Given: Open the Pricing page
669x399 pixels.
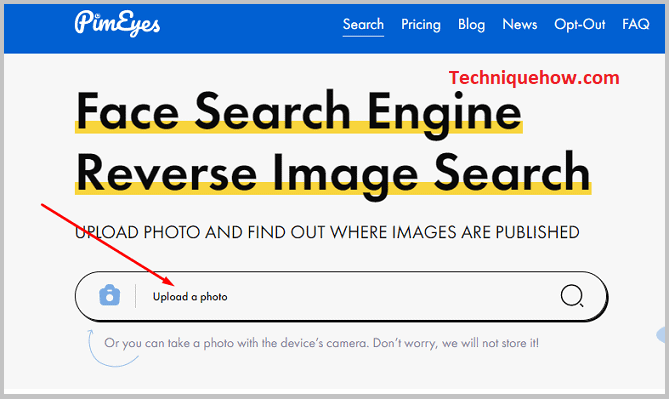Looking at the screenshot, I should click(421, 25).
